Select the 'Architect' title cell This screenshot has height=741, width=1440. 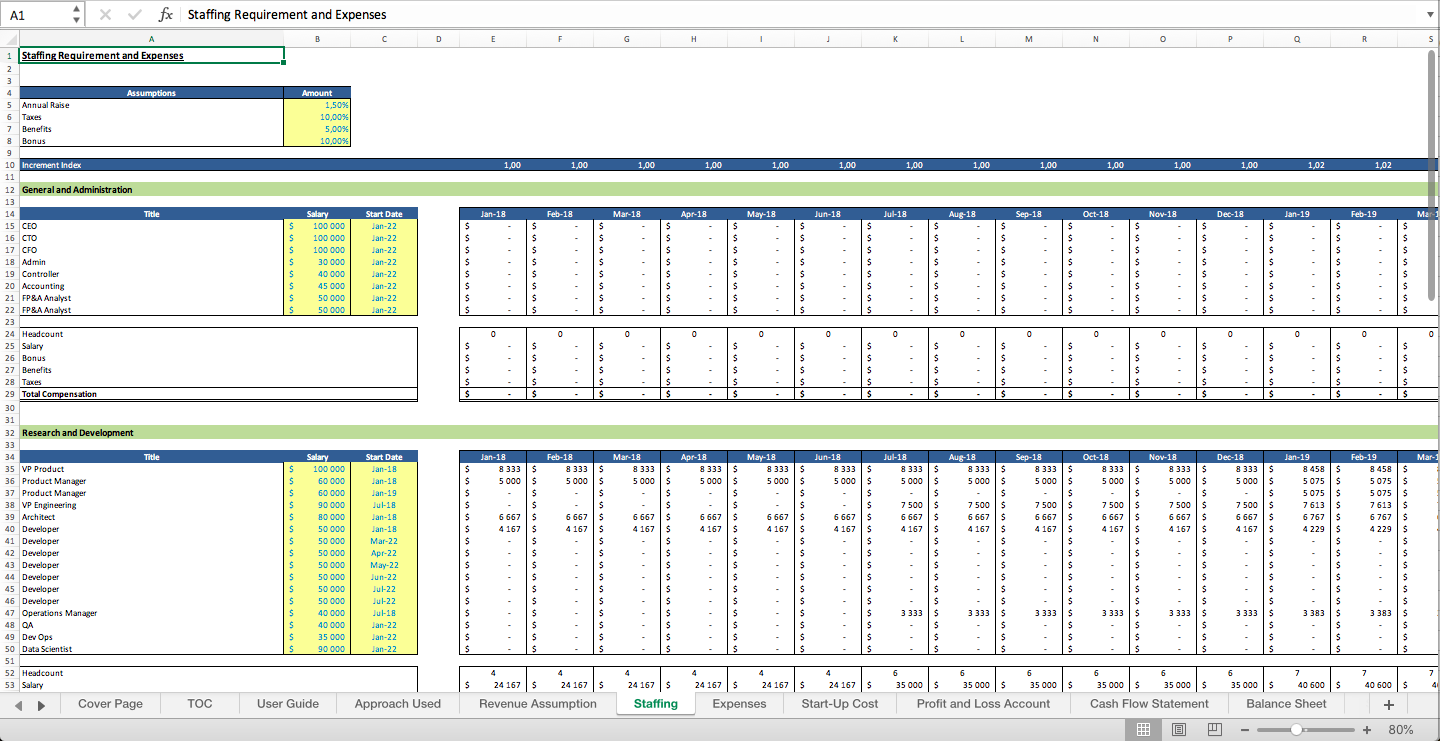click(151, 517)
